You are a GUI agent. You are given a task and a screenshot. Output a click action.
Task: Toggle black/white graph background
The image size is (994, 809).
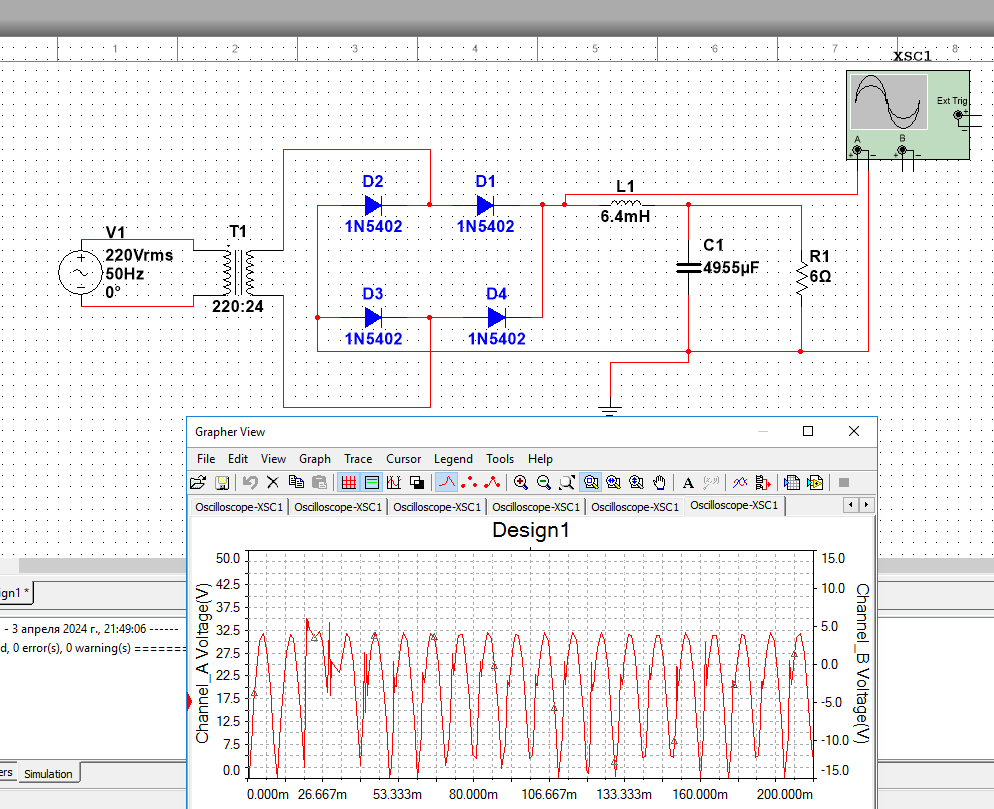tap(417, 483)
